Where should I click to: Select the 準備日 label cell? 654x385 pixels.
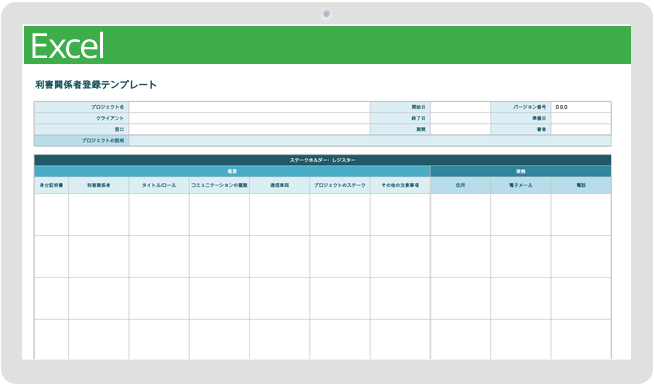tap(521, 118)
